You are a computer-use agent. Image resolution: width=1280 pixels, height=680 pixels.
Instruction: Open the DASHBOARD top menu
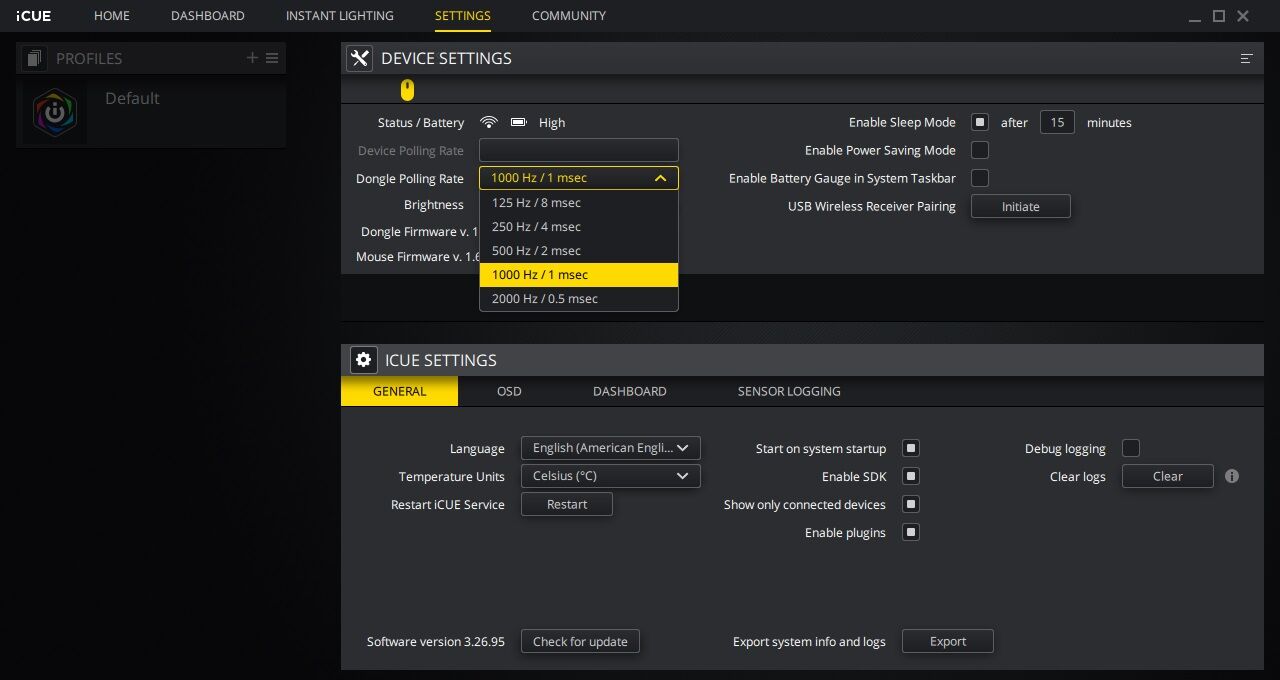pos(208,16)
